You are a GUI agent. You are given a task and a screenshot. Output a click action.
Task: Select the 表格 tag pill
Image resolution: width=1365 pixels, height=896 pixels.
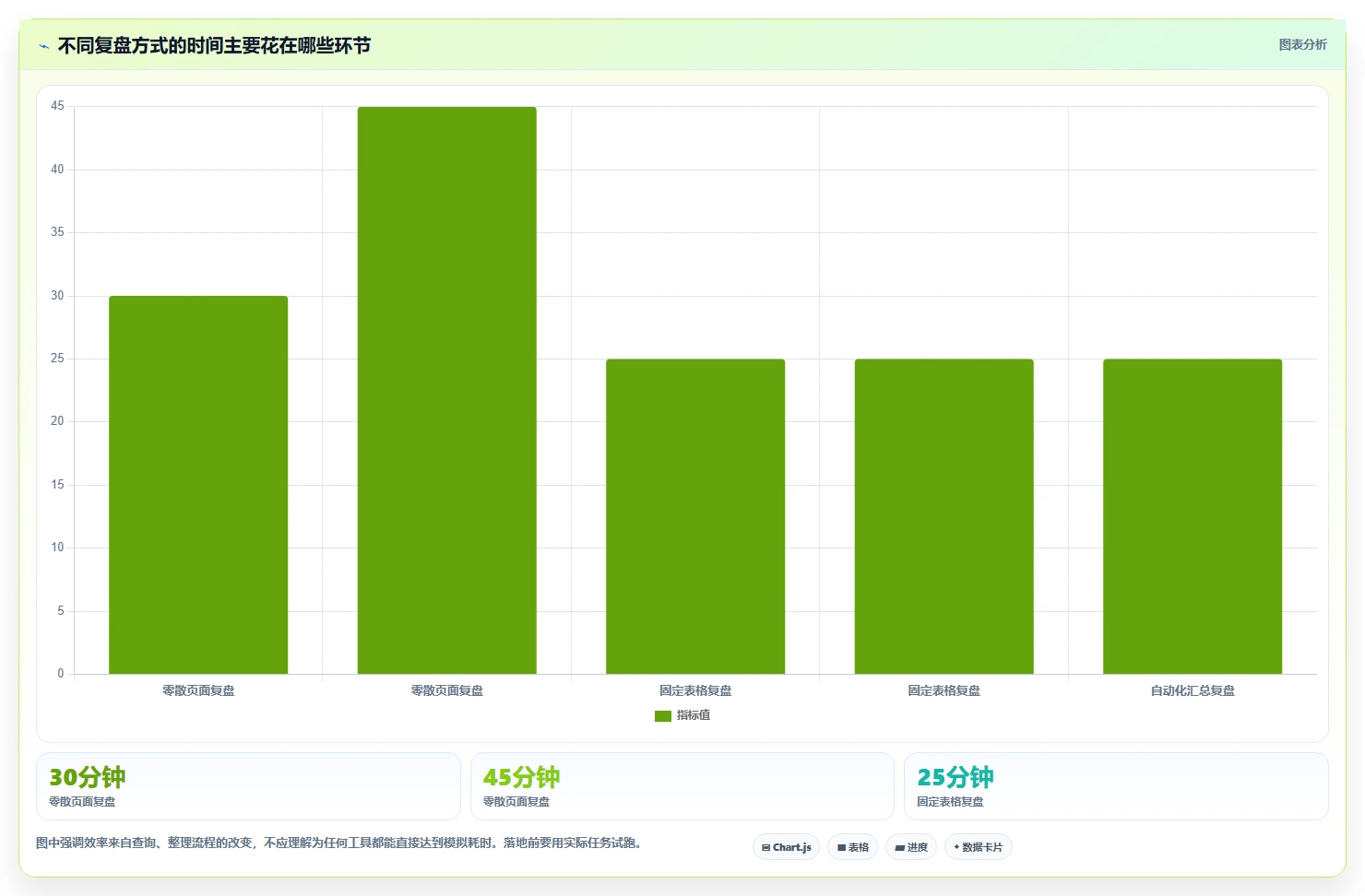coord(852,847)
